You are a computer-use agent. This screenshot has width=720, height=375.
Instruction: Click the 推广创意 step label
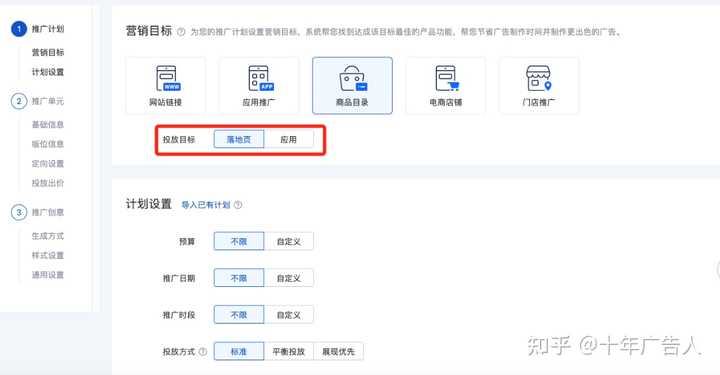[x=48, y=212]
